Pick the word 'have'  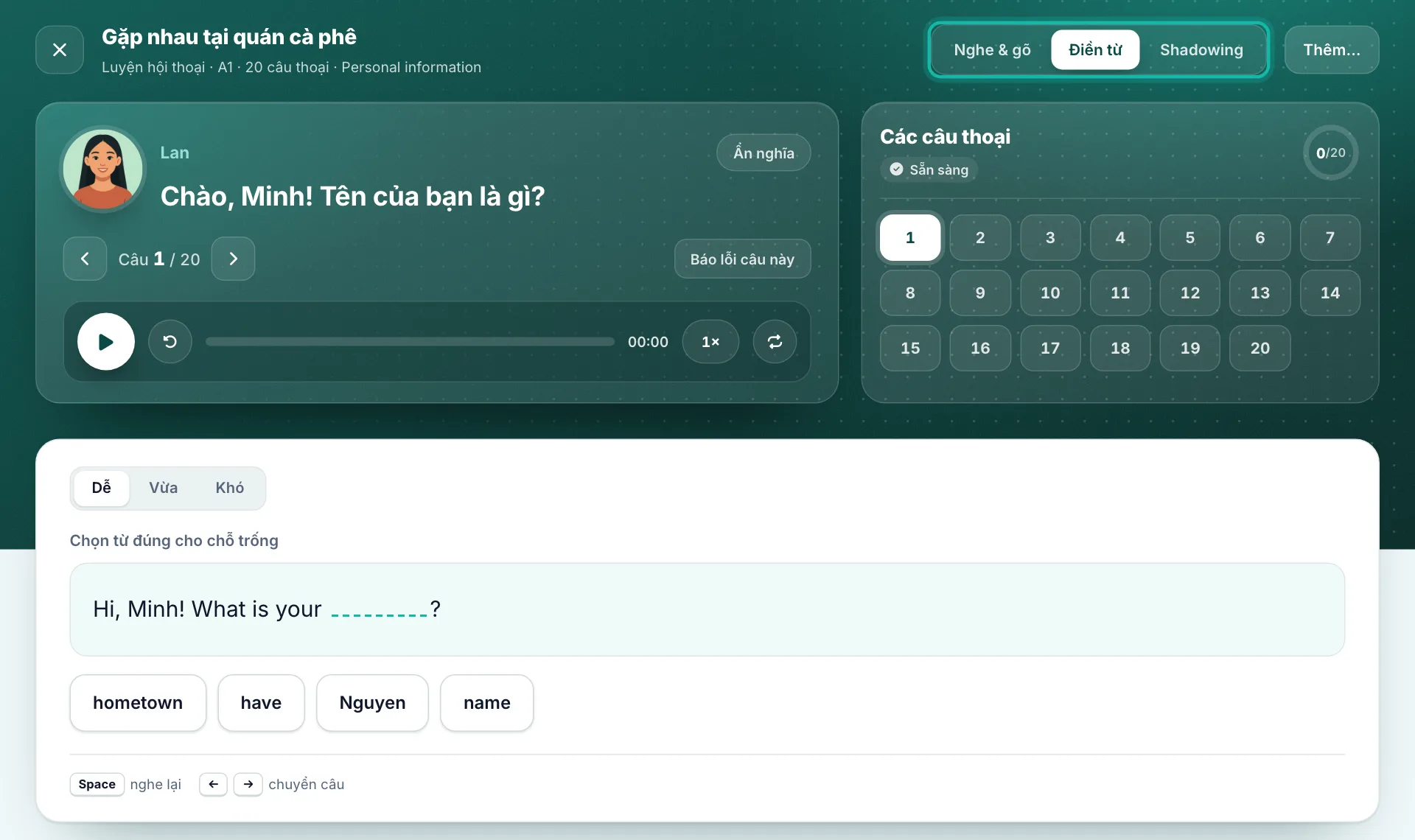tap(261, 703)
